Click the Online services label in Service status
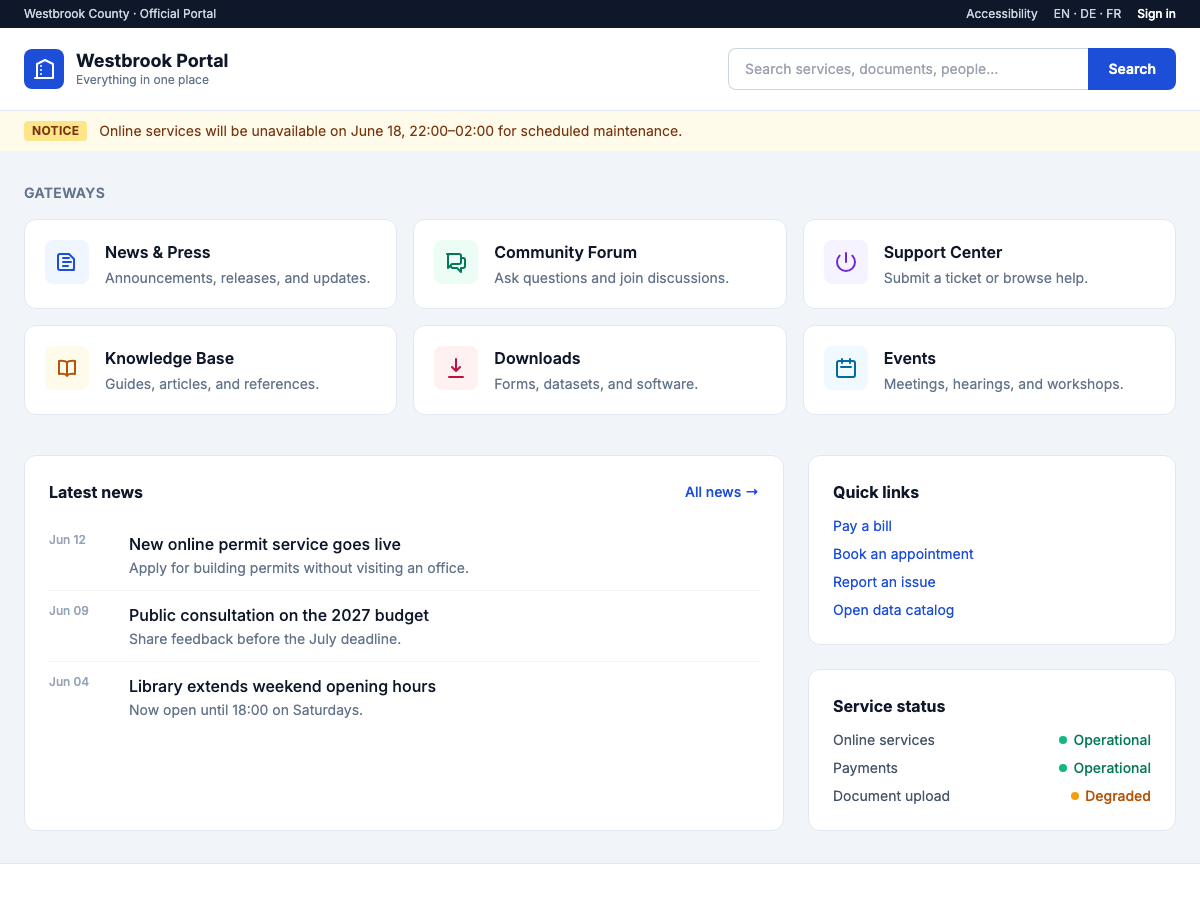This screenshot has height=900, width=1200. pos(884,740)
